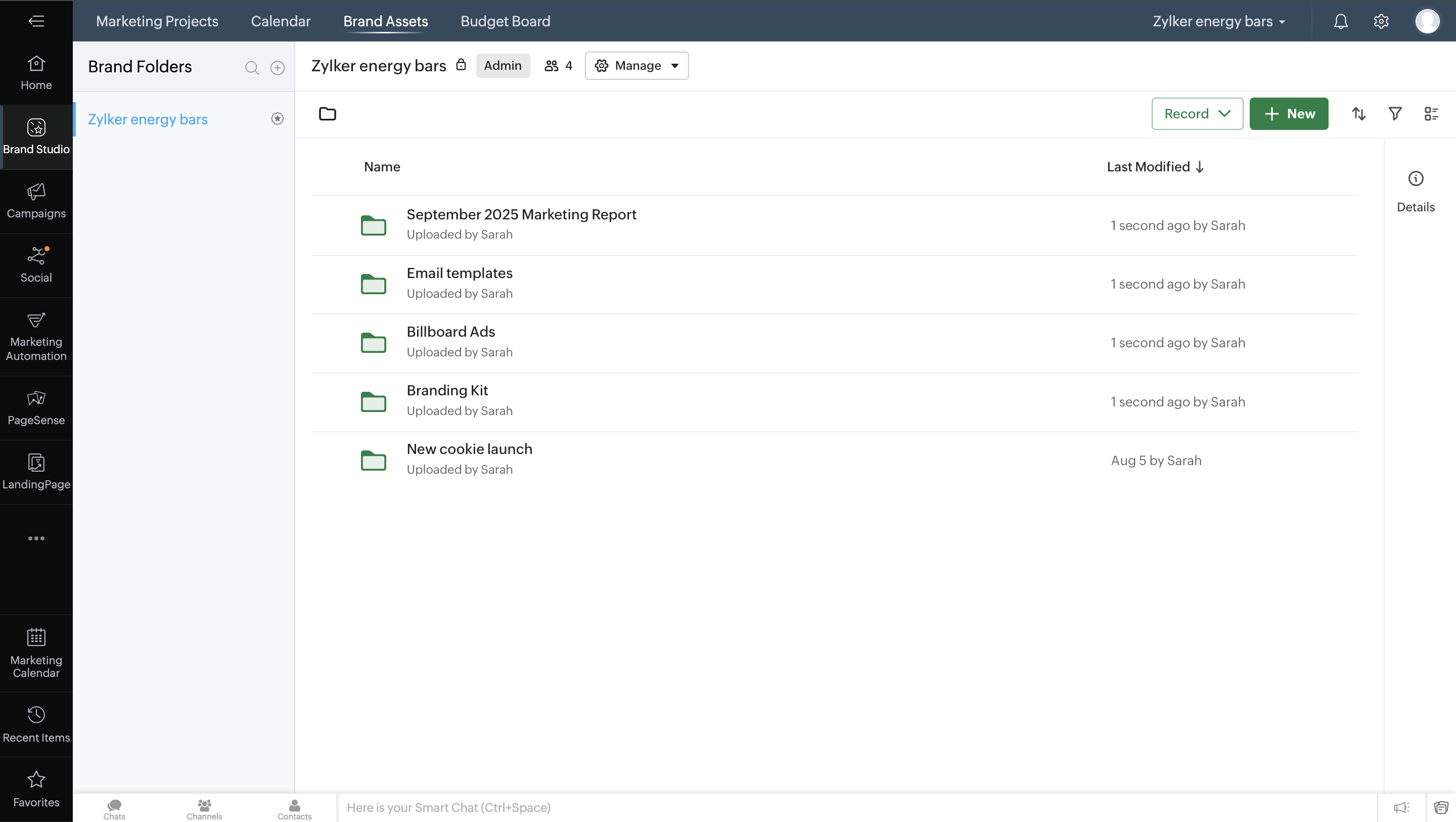Click the notifications bell icon
This screenshot has width=1456, height=822.
pyautogui.click(x=1341, y=21)
